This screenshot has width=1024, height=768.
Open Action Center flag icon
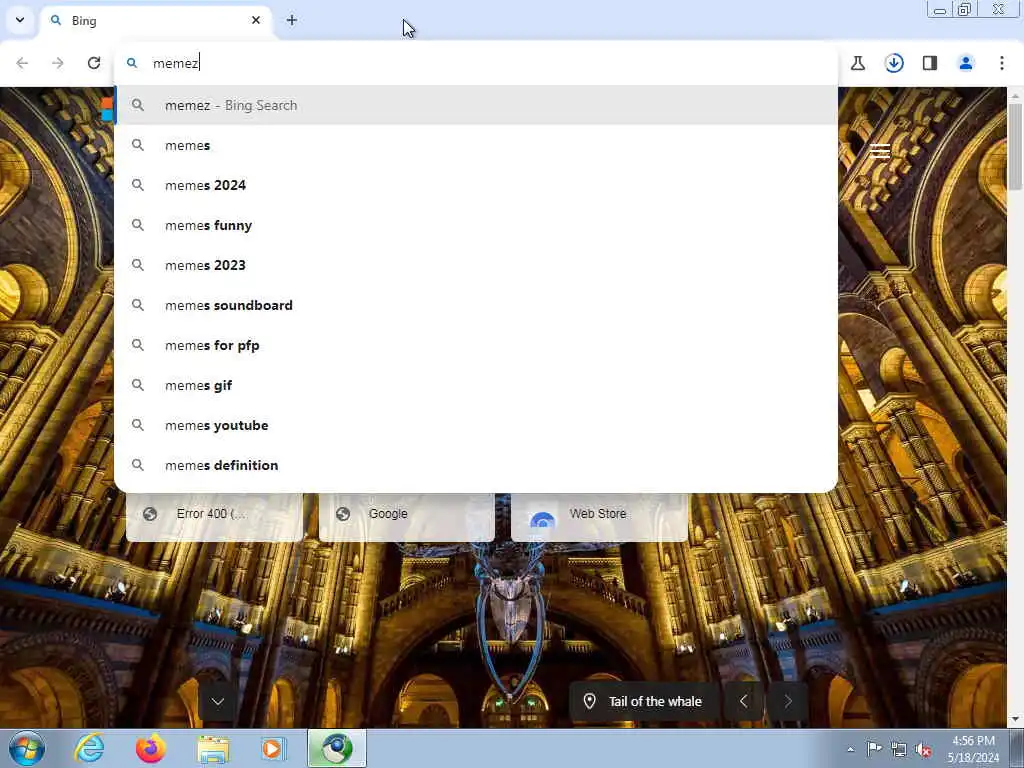(874, 749)
